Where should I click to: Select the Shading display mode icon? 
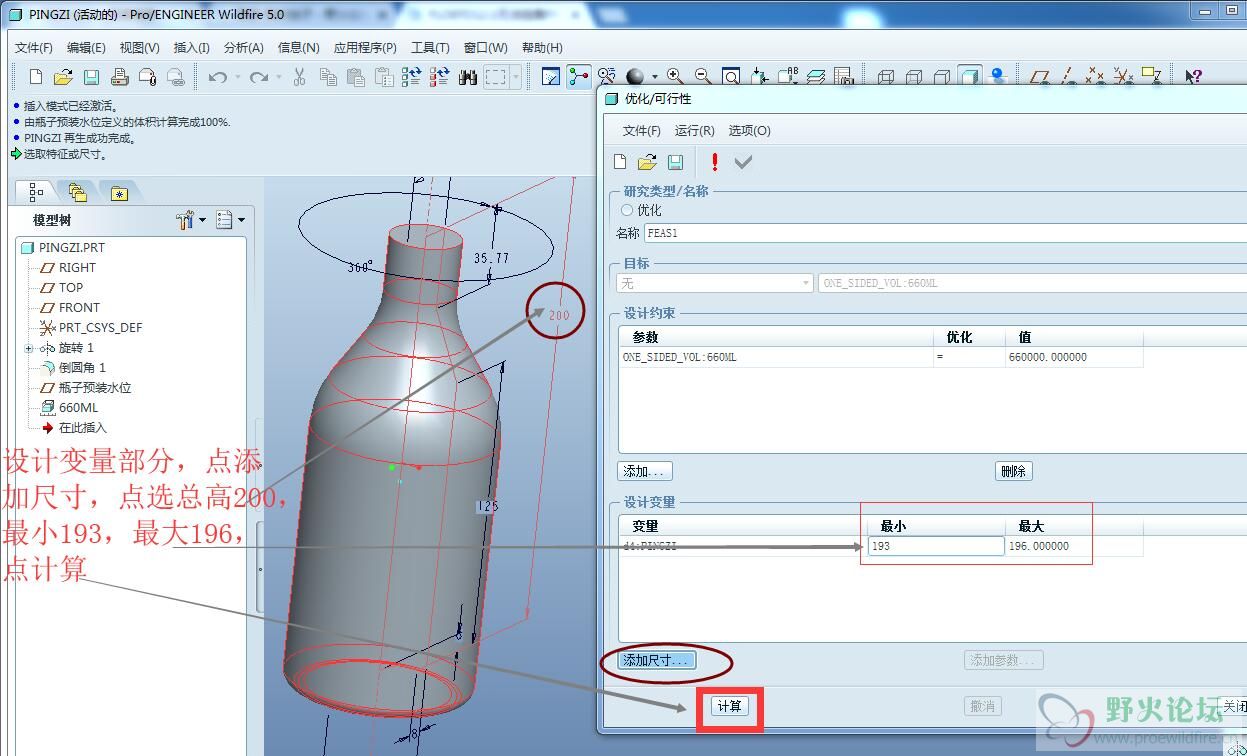969,77
